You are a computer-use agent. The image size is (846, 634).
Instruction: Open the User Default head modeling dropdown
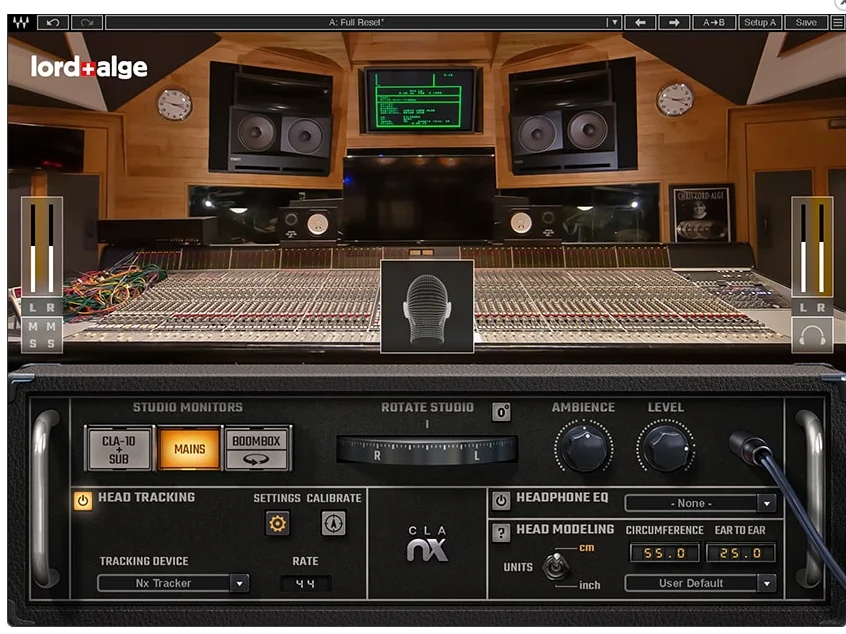tap(700, 583)
